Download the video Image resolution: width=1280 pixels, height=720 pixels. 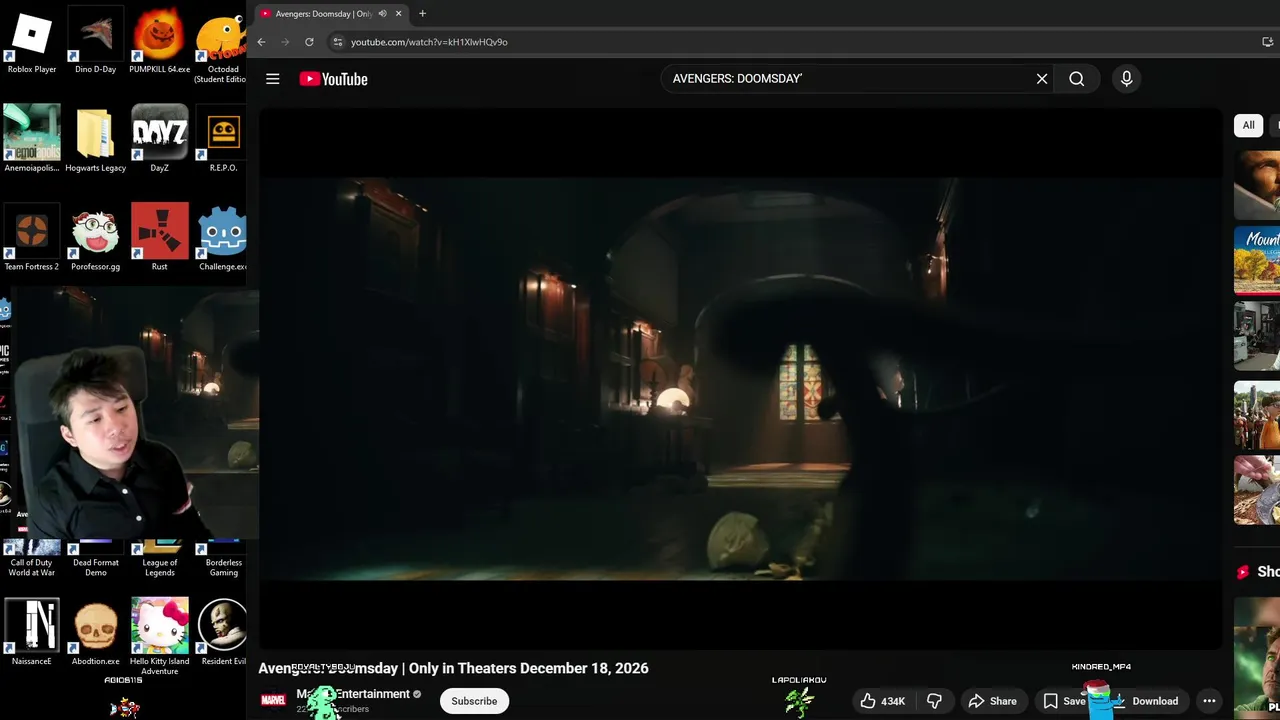pyautogui.click(x=1145, y=701)
